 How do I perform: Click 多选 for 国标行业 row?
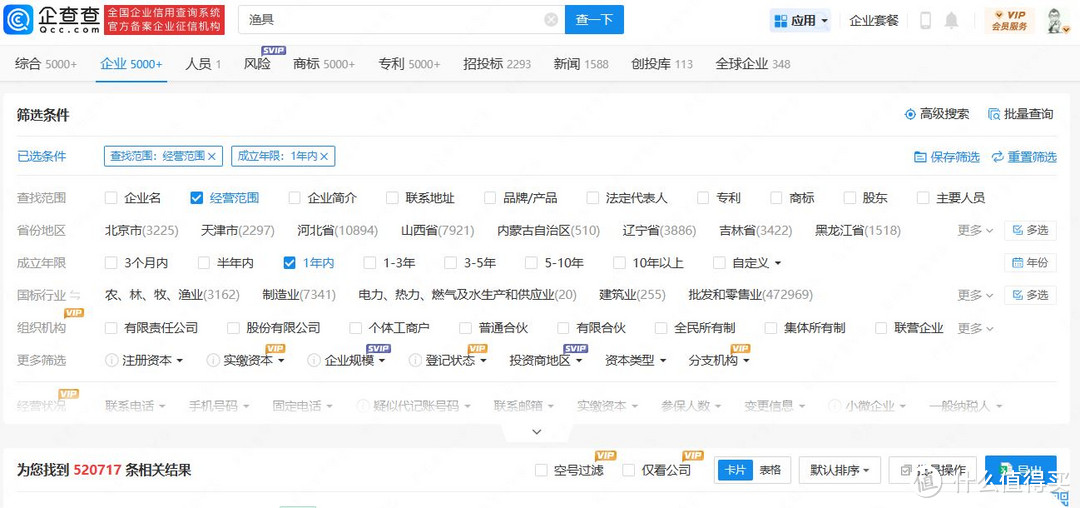coord(1030,295)
